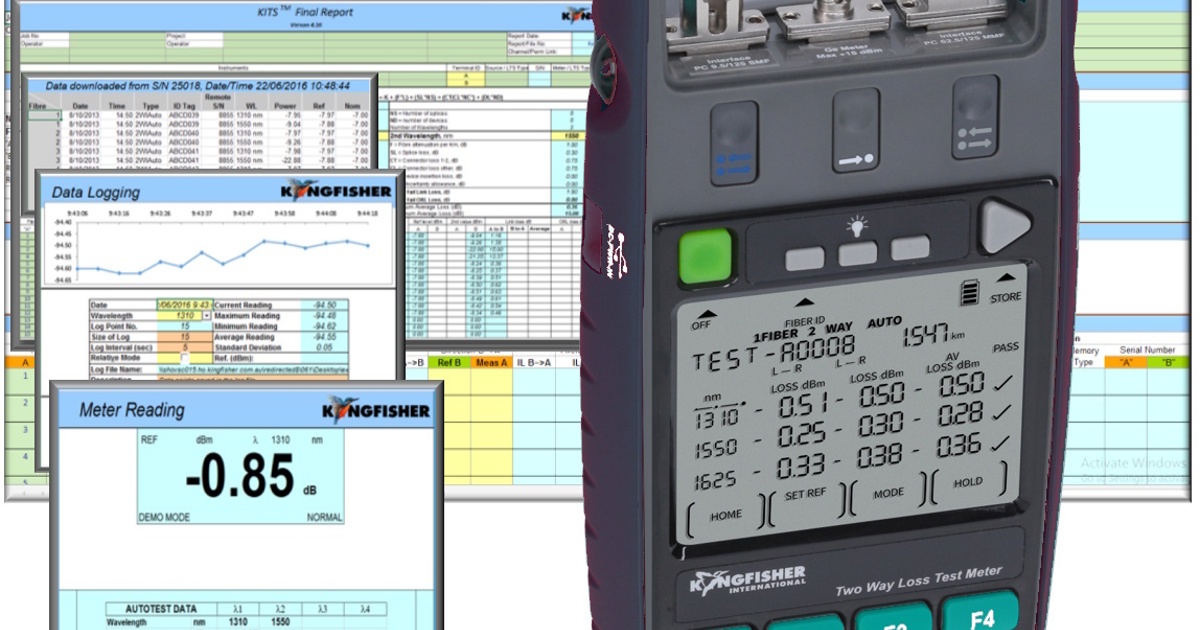Tap the 1310 nm pass checkmark
This screenshot has height=630, width=1200.
[x=1002, y=382]
